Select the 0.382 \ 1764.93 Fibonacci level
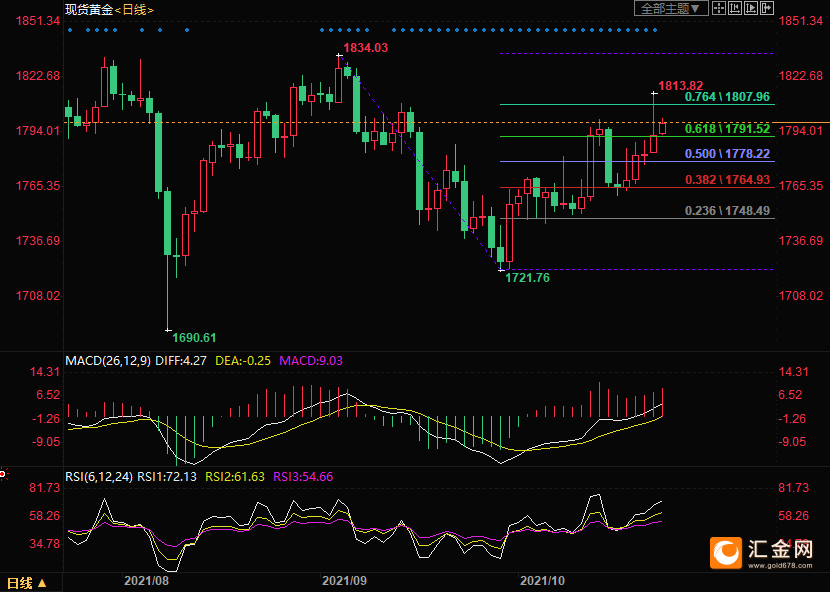 coord(727,180)
